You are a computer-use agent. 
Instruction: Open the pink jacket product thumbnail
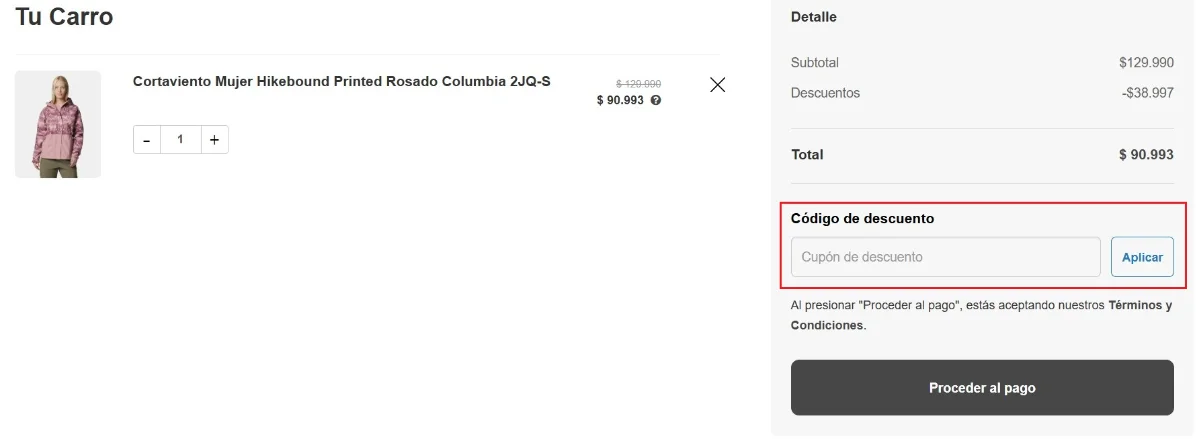coord(58,124)
